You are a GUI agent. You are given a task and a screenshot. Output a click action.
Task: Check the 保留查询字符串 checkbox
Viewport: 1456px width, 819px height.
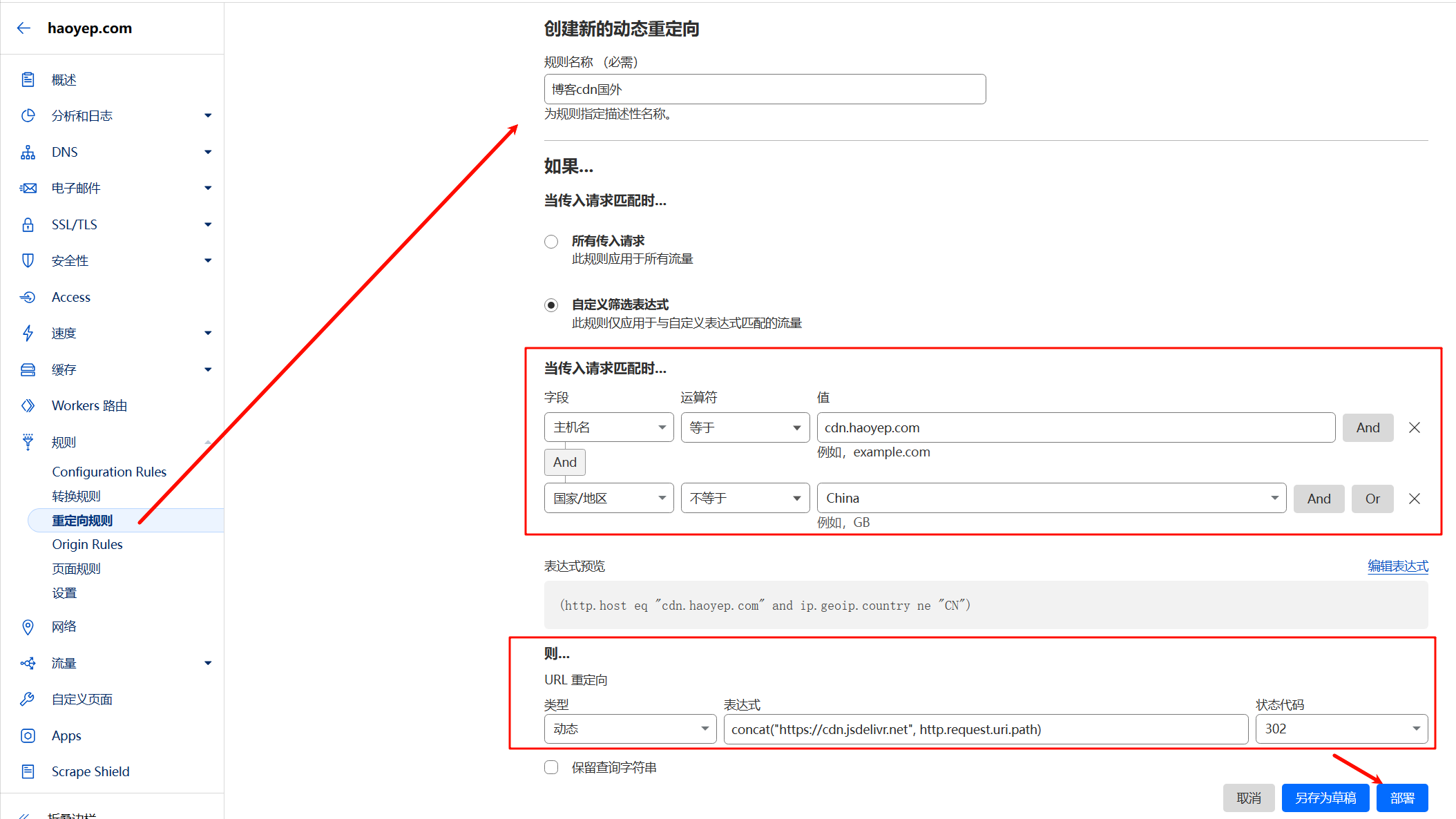click(551, 767)
